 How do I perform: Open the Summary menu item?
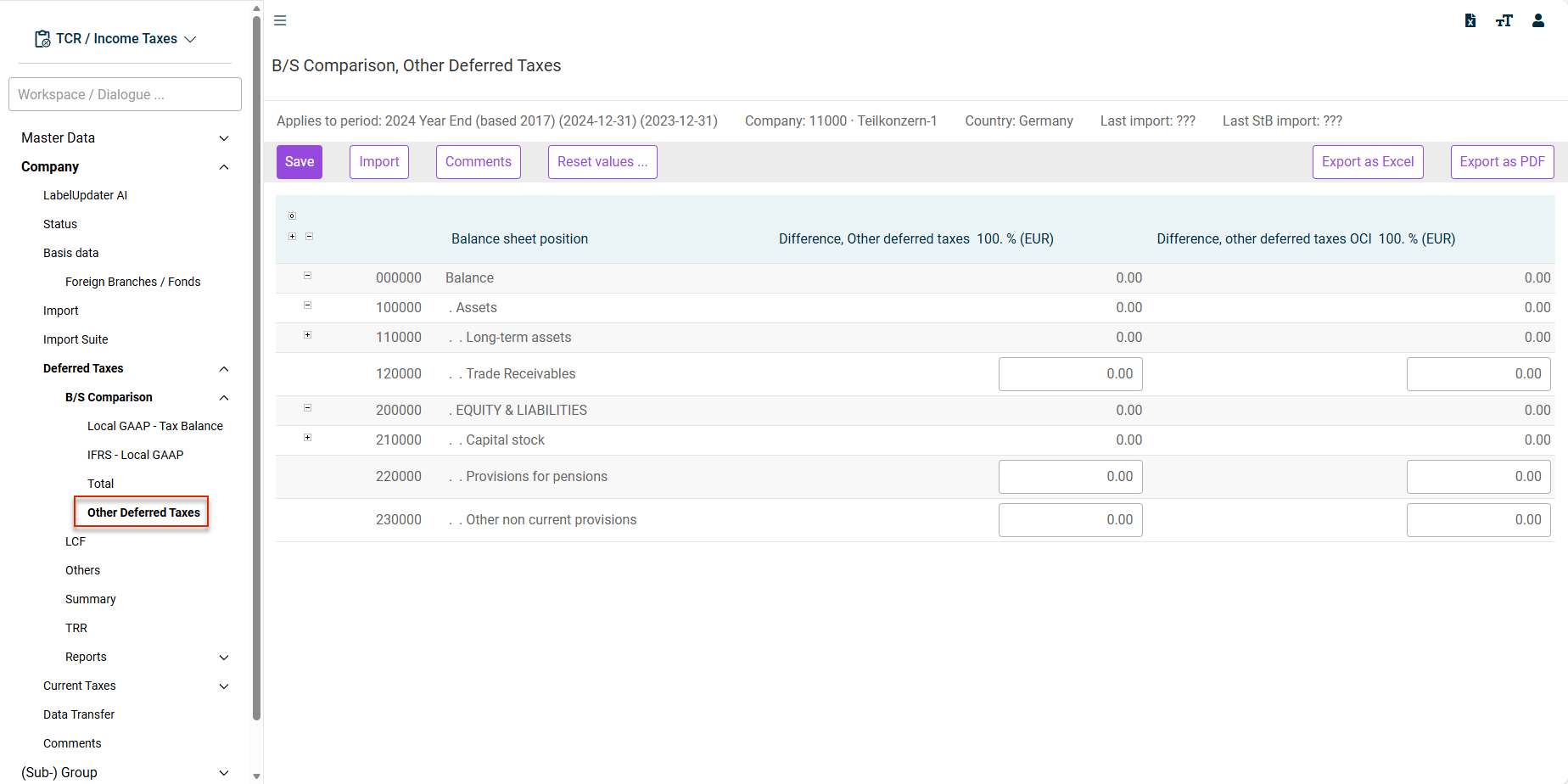coord(91,599)
